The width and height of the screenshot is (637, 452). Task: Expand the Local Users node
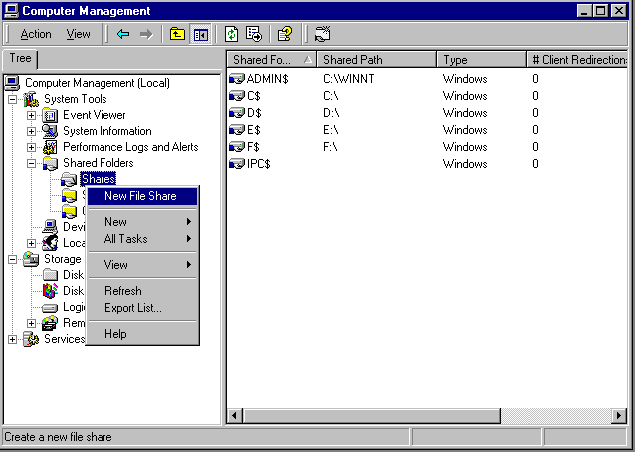[31, 243]
